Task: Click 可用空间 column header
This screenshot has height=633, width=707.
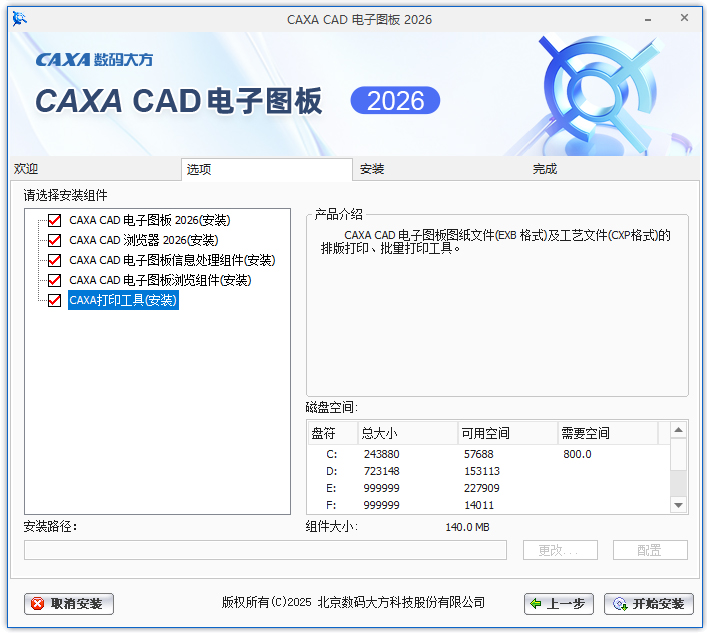Action: (x=508, y=433)
